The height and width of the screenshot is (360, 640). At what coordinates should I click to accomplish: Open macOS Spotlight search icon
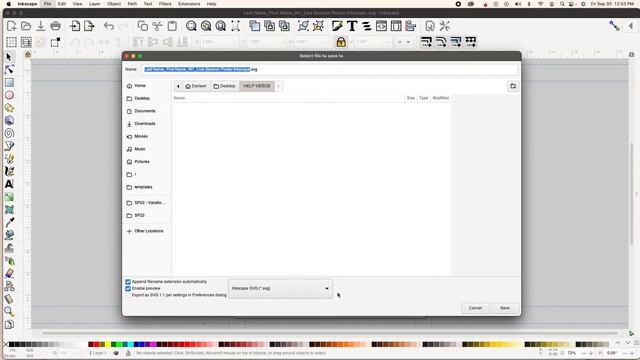[x=562, y=4]
